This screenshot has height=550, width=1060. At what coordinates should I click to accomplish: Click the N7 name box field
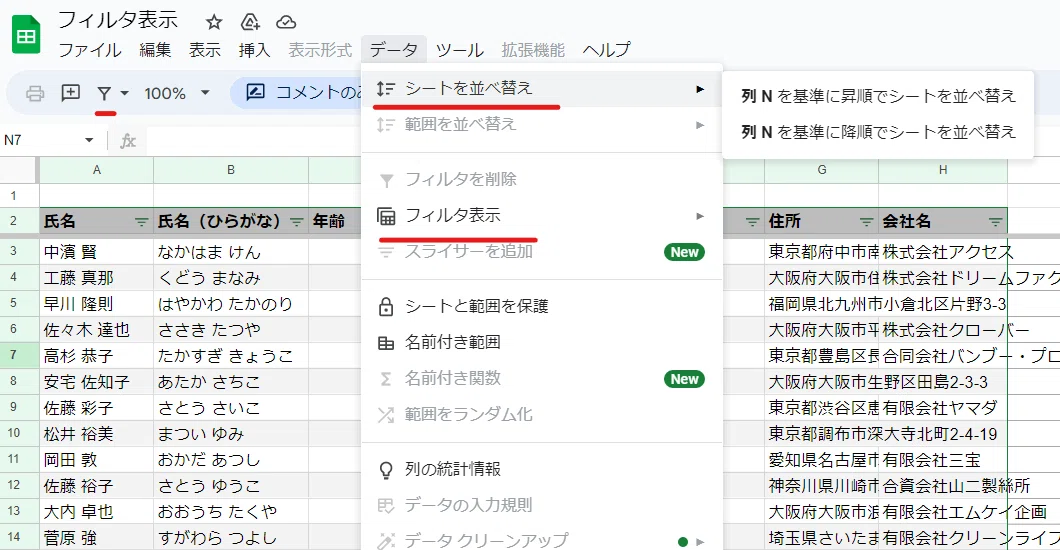click(x=41, y=140)
